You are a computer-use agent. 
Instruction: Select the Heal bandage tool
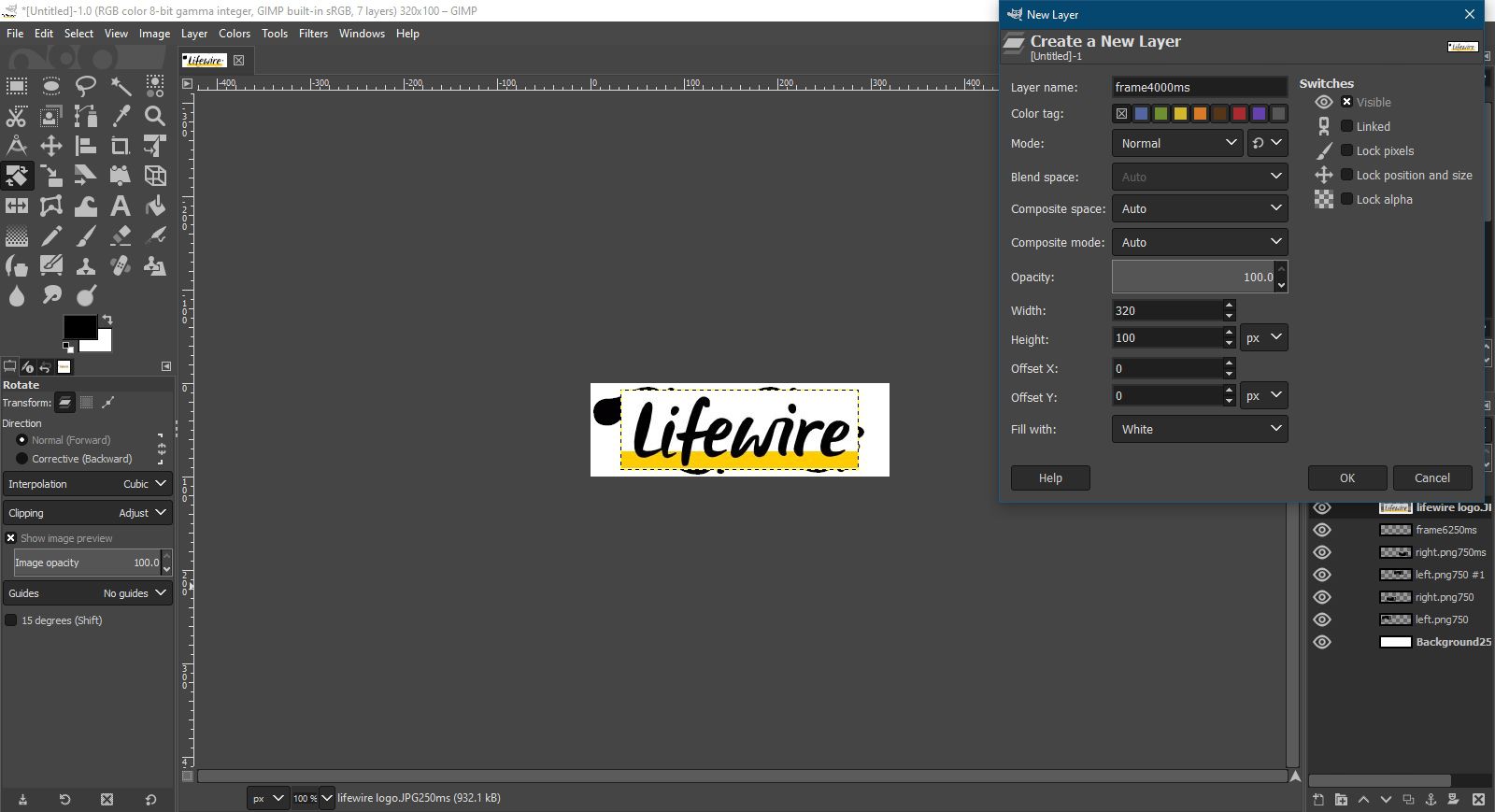click(121, 265)
